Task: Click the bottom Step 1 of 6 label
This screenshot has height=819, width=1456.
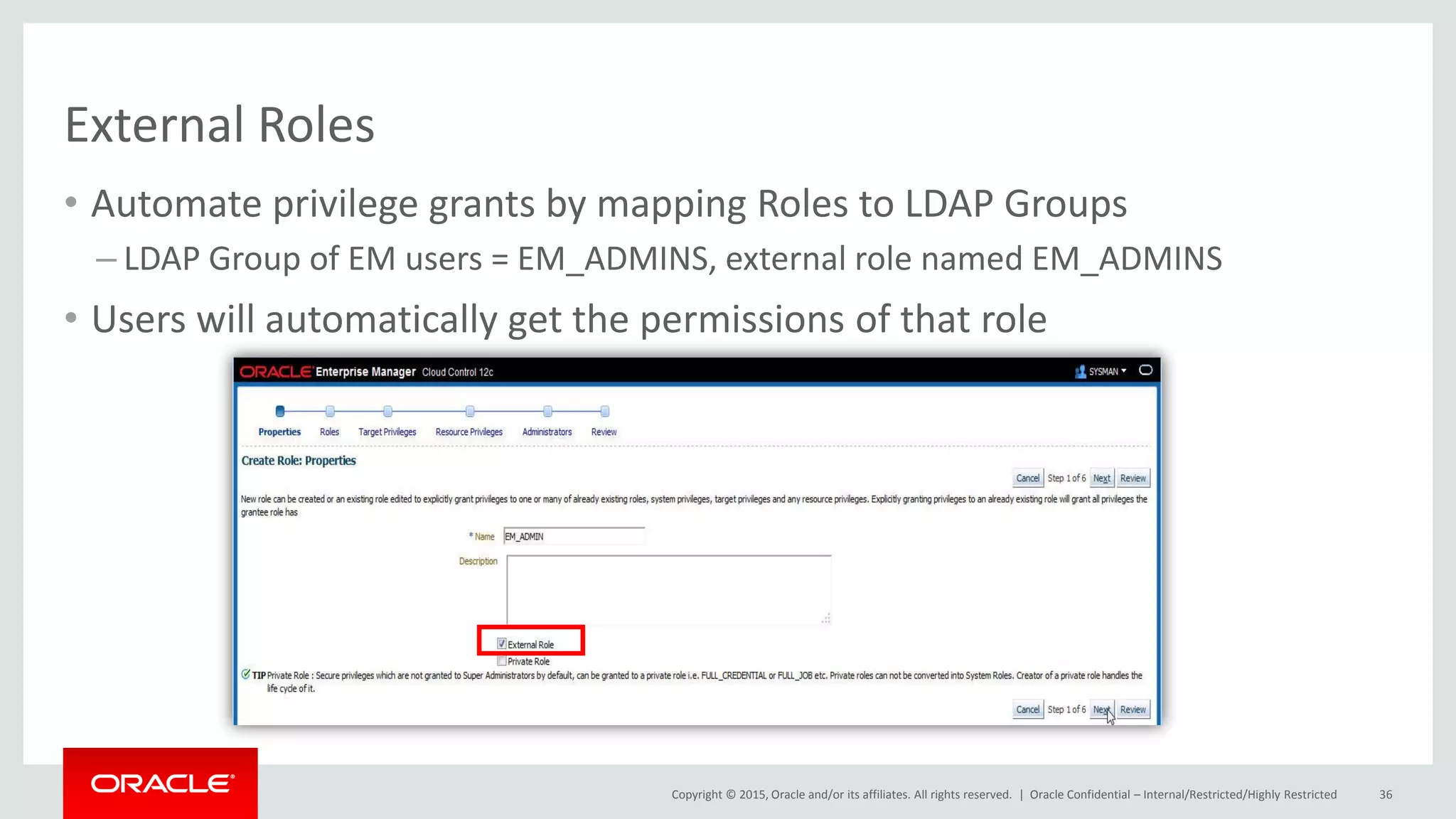Action: pyautogui.click(x=1066, y=710)
